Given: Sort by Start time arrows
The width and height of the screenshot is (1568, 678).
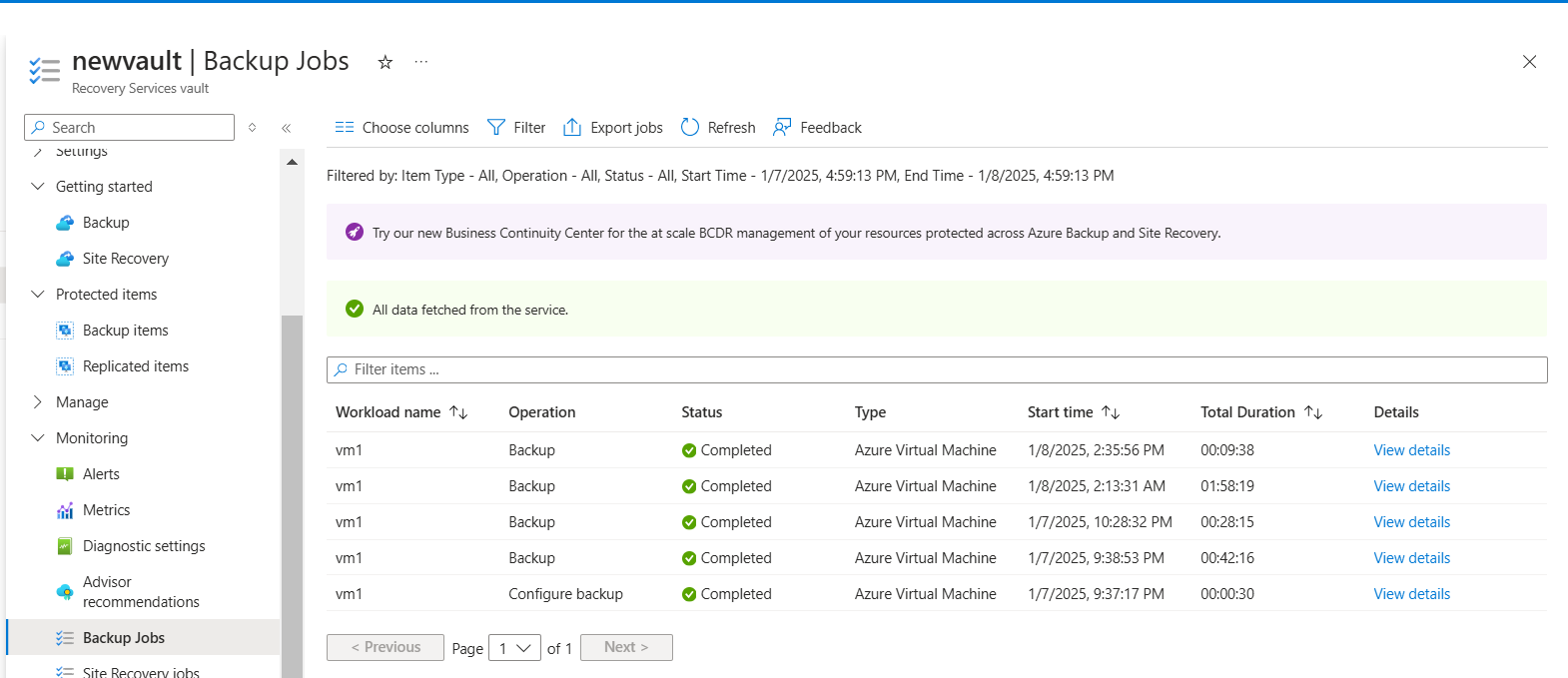Looking at the screenshot, I should coord(1111,412).
